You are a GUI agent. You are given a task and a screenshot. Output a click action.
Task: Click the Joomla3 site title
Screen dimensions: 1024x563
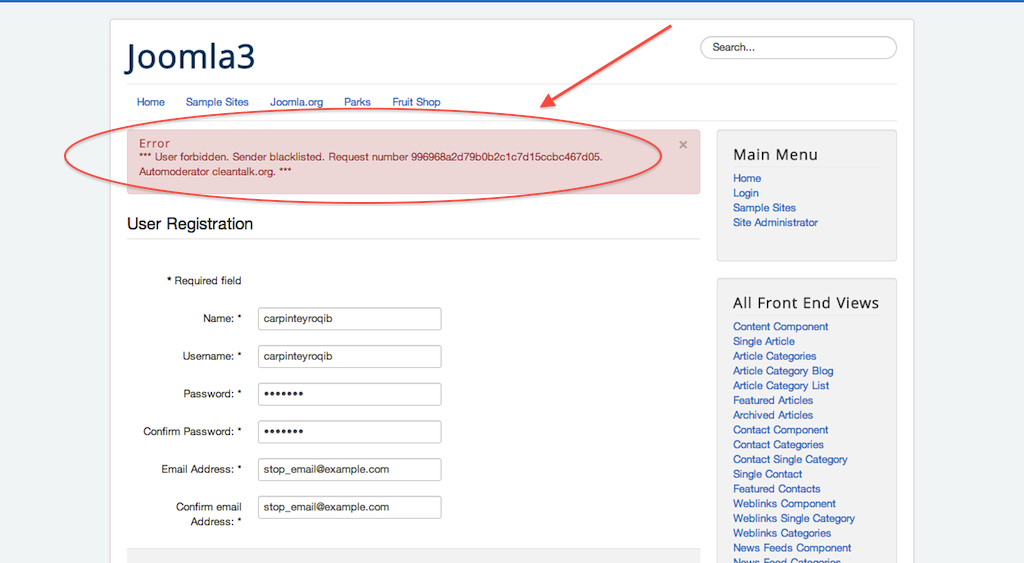click(190, 56)
